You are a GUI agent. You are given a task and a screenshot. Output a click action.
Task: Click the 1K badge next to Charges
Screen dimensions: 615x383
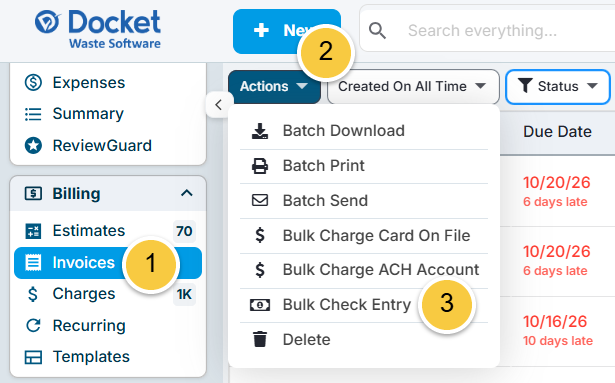[x=184, y=294]
